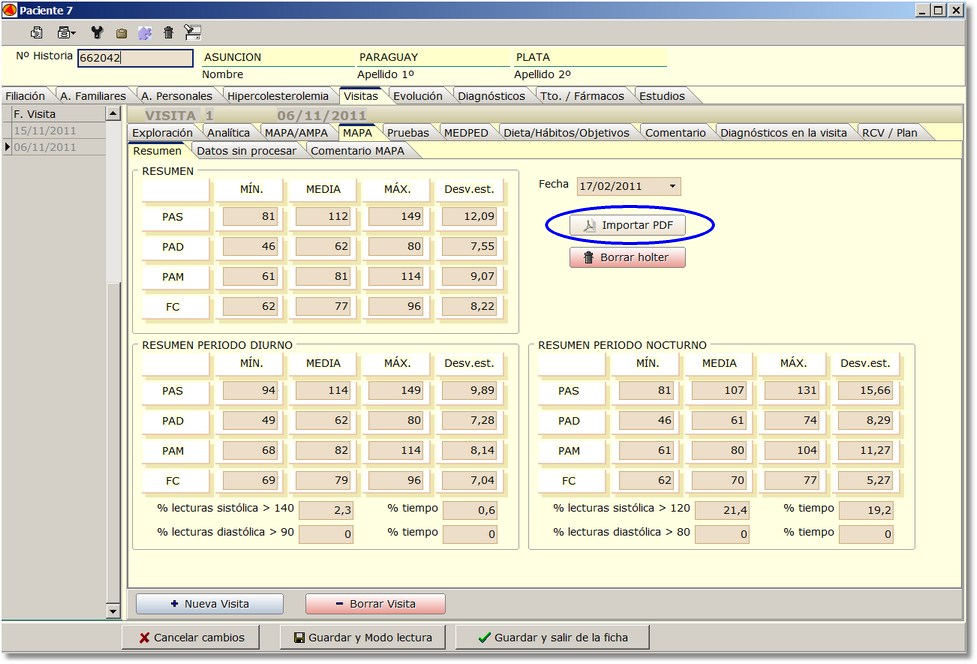Image resolution: width=977 pixels, height=664 pixels.
Task: Click RESUMEN PAS Desv.est. value 12,09
Action: point(469,216)
